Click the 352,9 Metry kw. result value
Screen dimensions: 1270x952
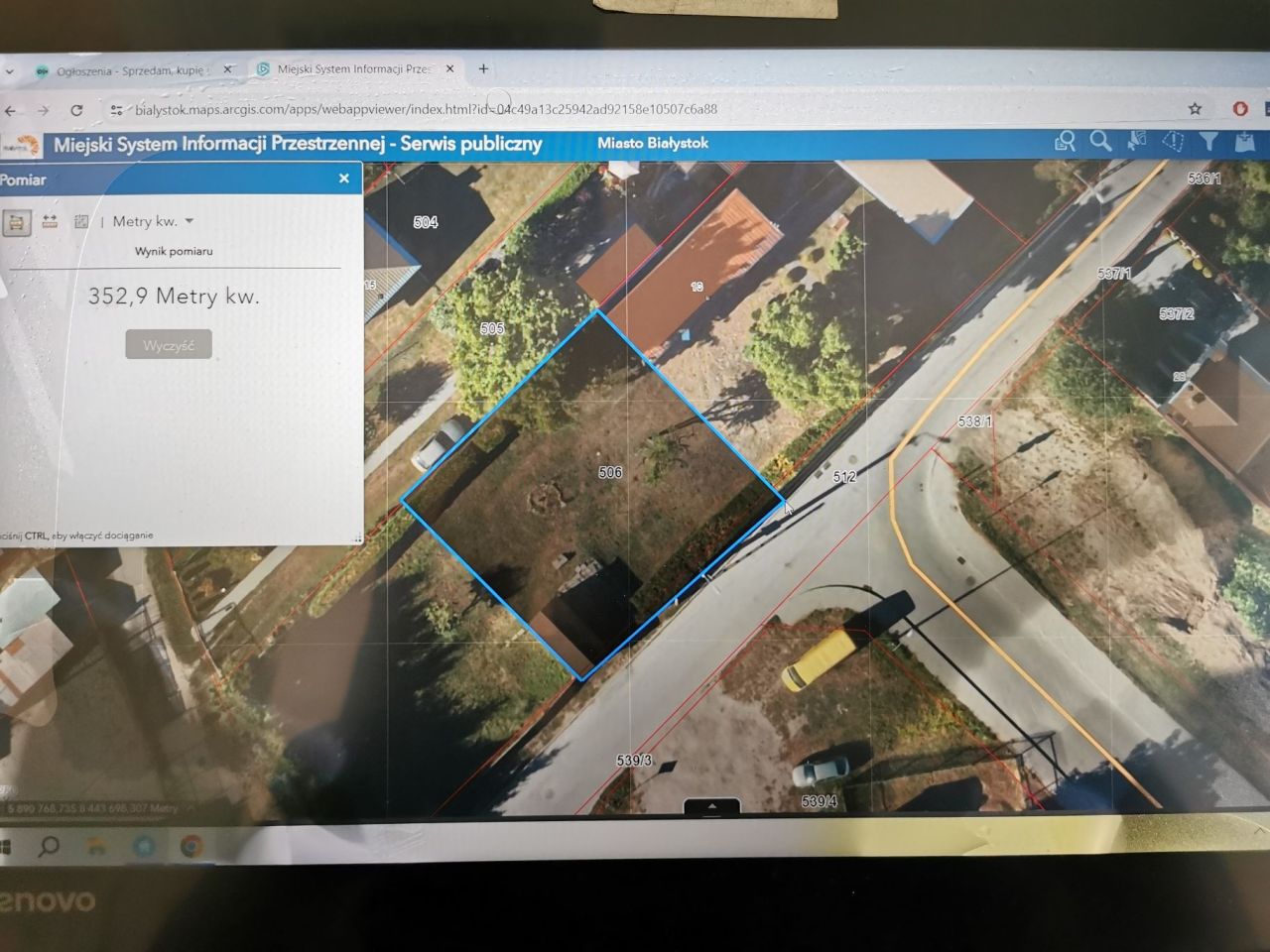point(174,296)
